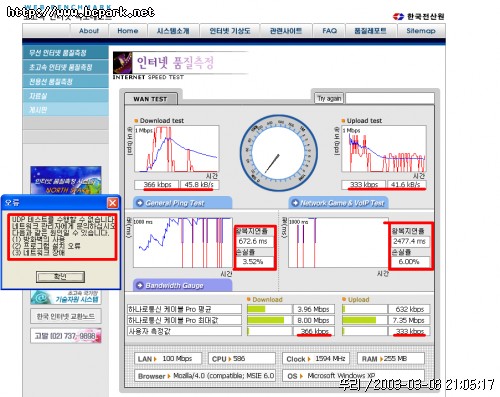500x397 pixels.
Task: Click the 3.96 Mbps average download bar
Action: 269,309
